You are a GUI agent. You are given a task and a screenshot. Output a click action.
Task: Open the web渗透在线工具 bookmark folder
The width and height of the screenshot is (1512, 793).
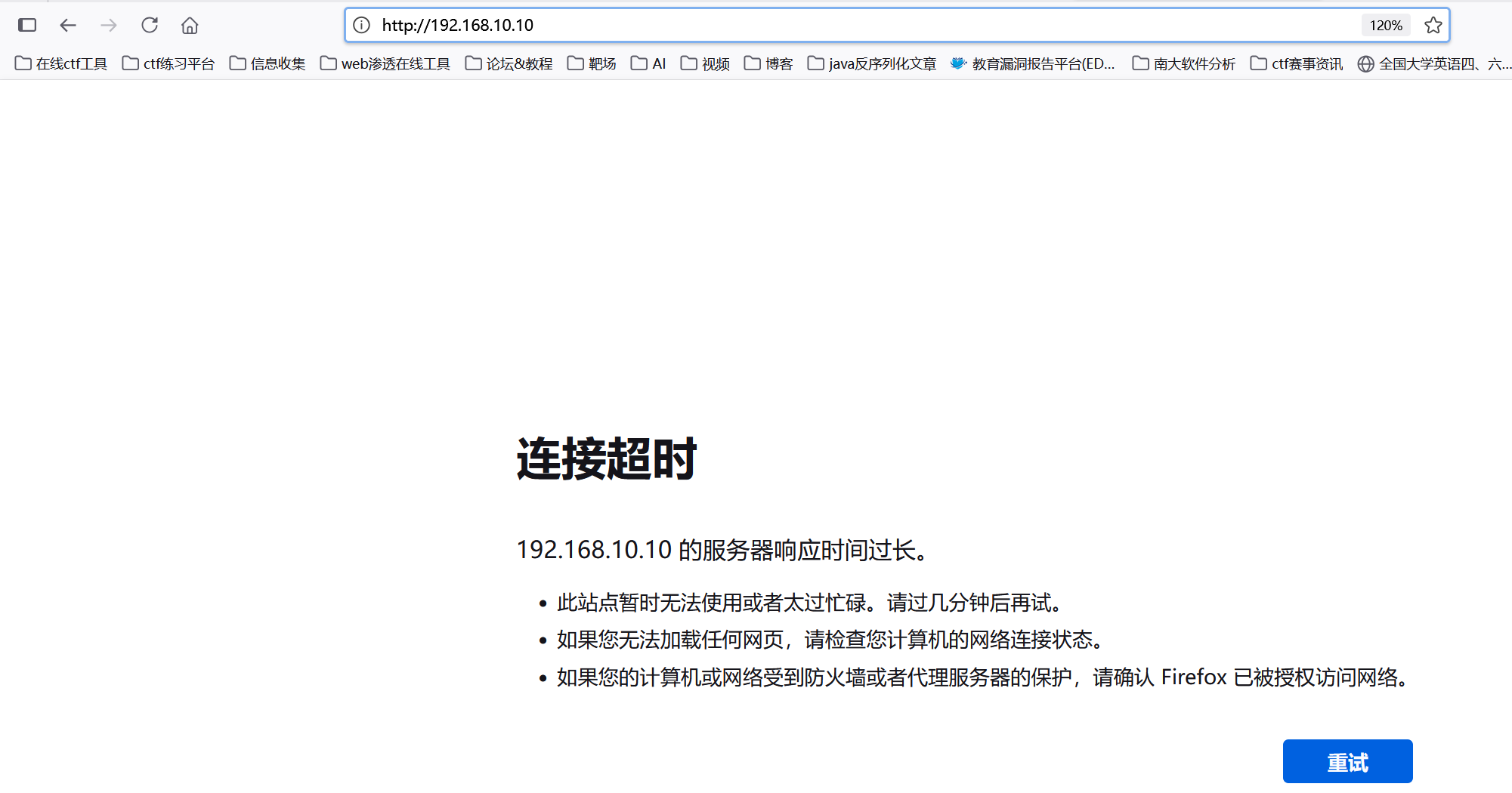tap(385, 63)
